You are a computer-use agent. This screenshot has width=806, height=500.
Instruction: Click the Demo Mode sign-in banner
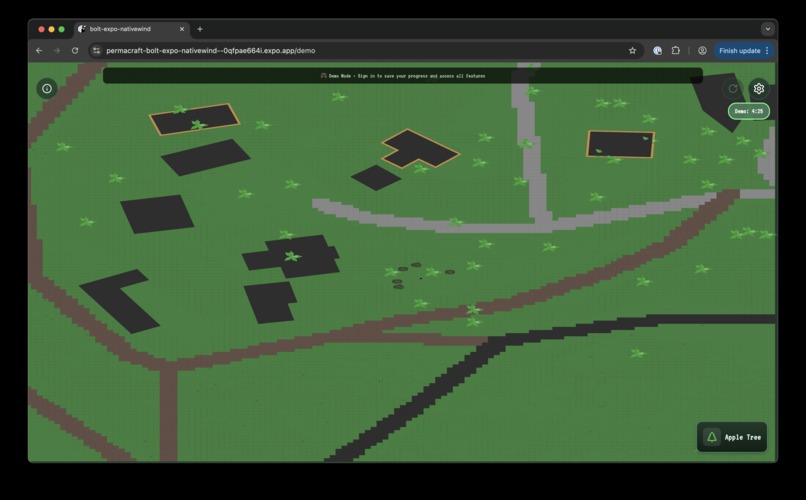click(x=402, y=76)
